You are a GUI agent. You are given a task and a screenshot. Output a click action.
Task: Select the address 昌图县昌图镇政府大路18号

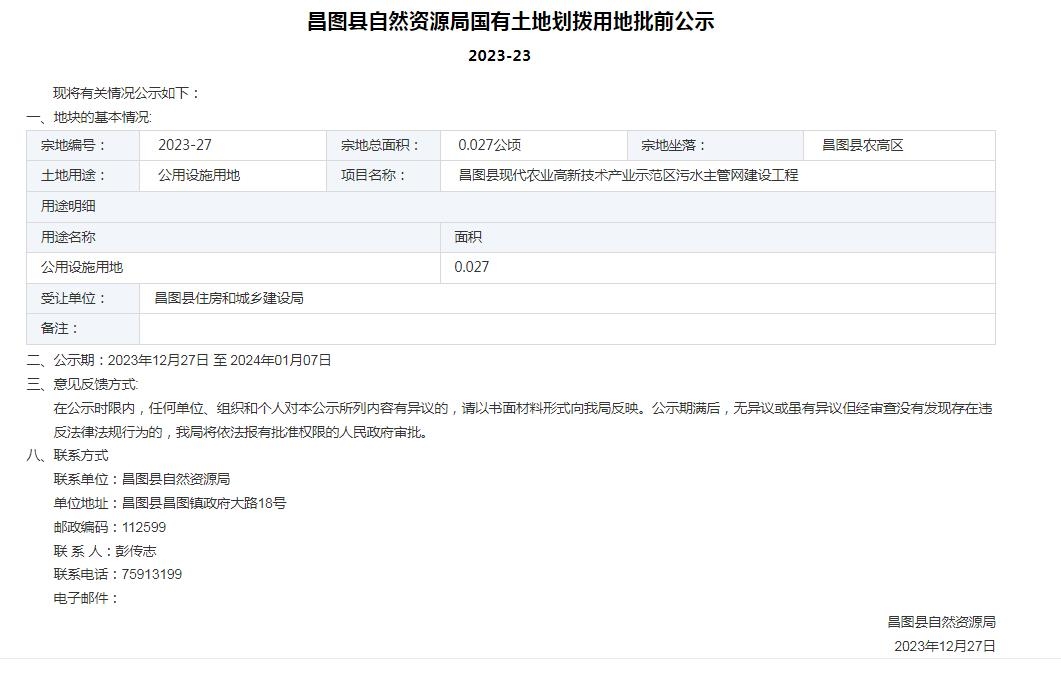click(204, 503)
